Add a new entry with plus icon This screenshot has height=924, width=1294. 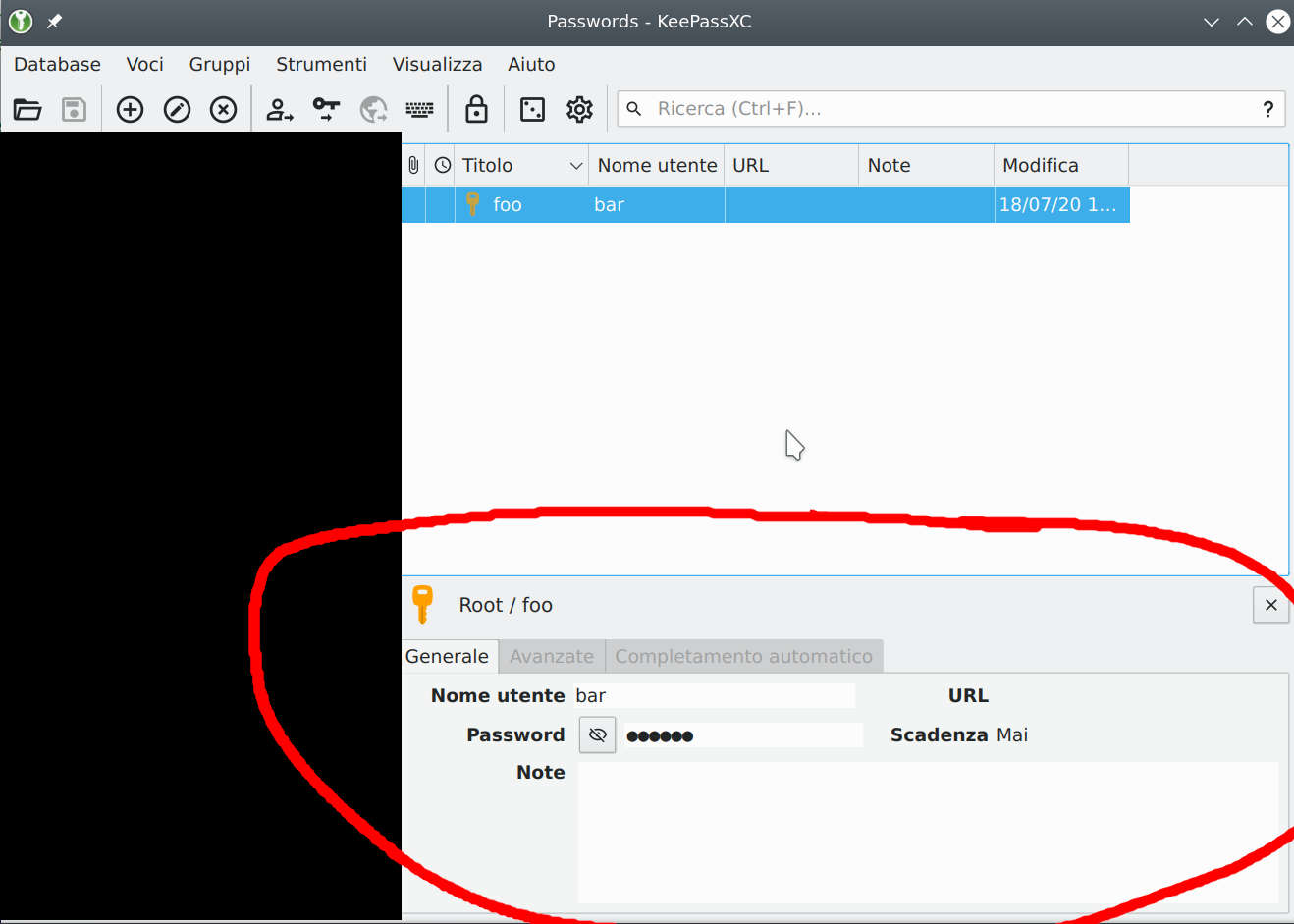coord(130,109)
